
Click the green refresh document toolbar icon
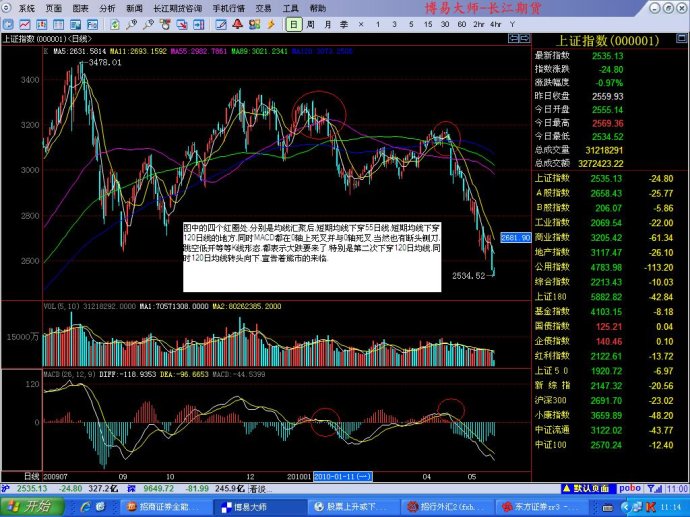pos(114,24)
